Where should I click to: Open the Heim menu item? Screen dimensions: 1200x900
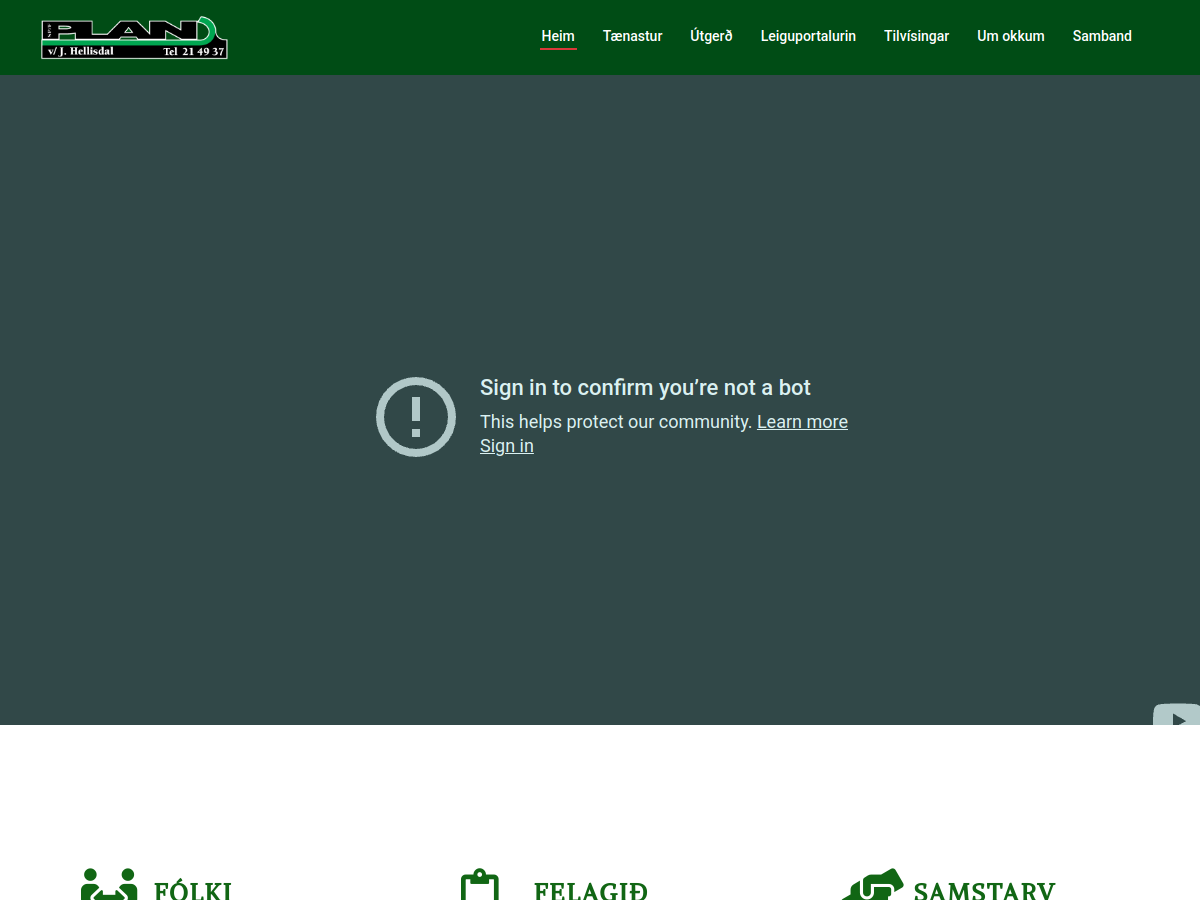click(558, 36)
